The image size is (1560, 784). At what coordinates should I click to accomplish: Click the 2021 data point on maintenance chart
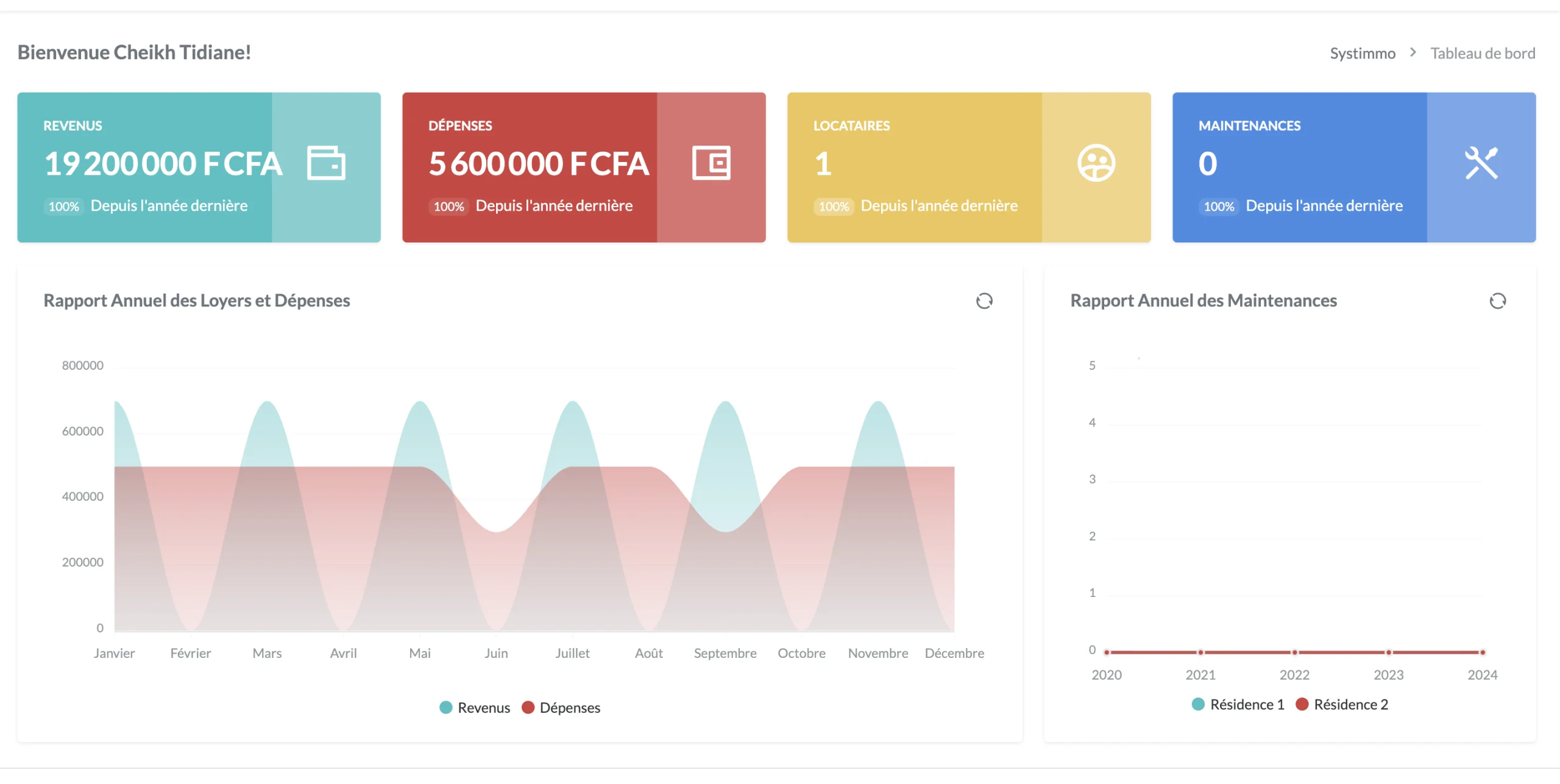tap(1200, 652)
